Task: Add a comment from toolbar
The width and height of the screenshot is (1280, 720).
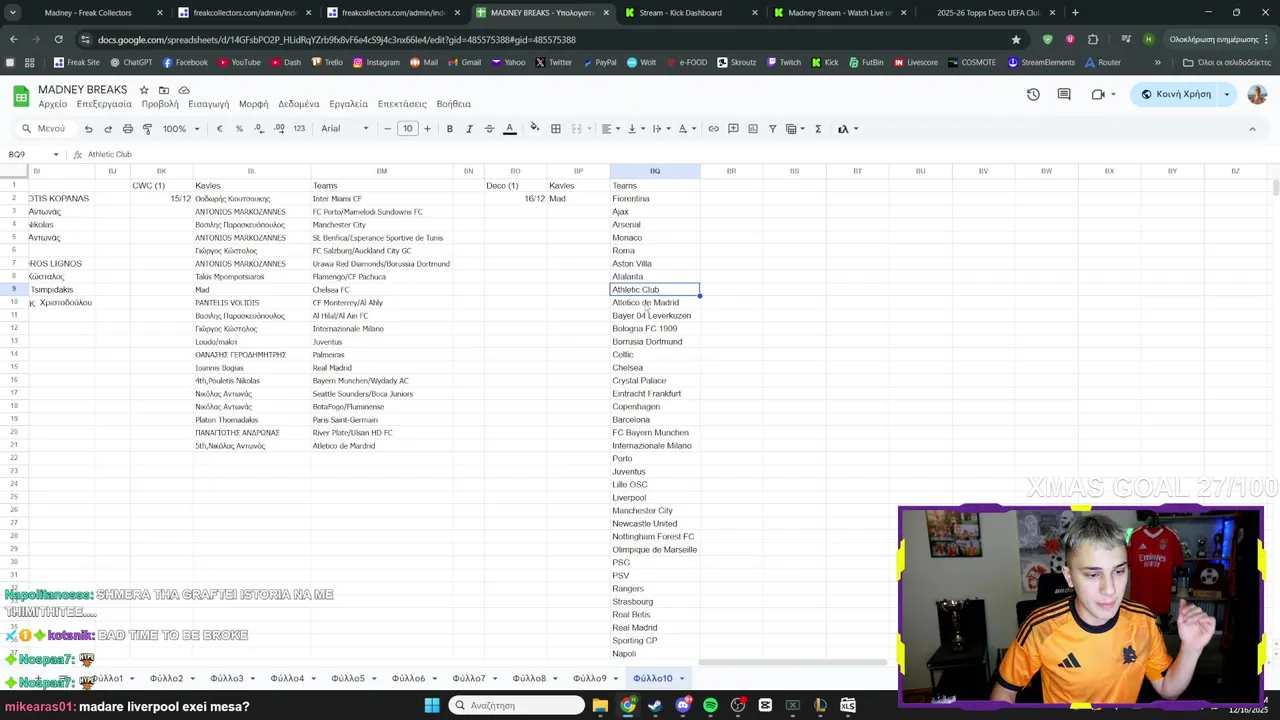Action: coord(733,129)
